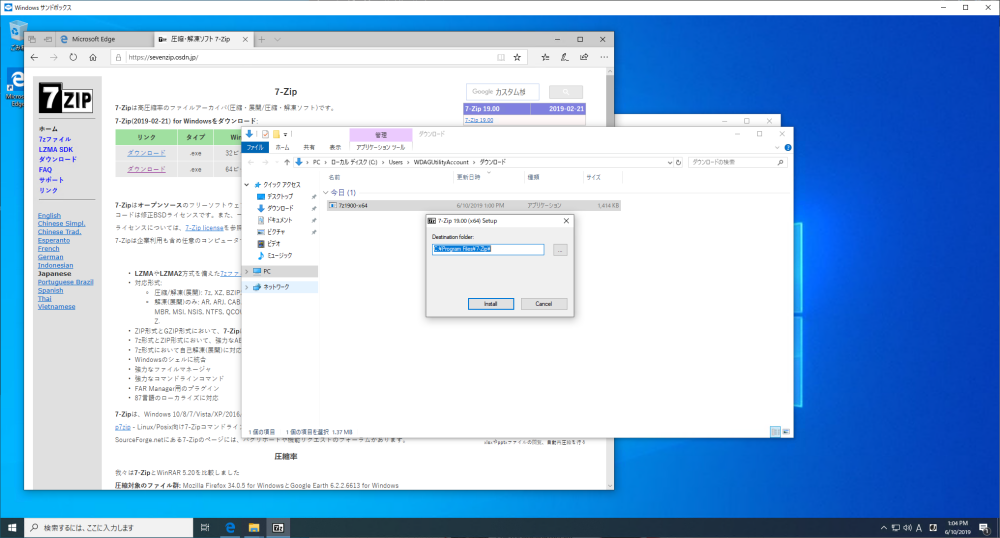Click Explorer's help question mark icon
This screenshot has height=538, width=1000.
[x=788, y=147]
